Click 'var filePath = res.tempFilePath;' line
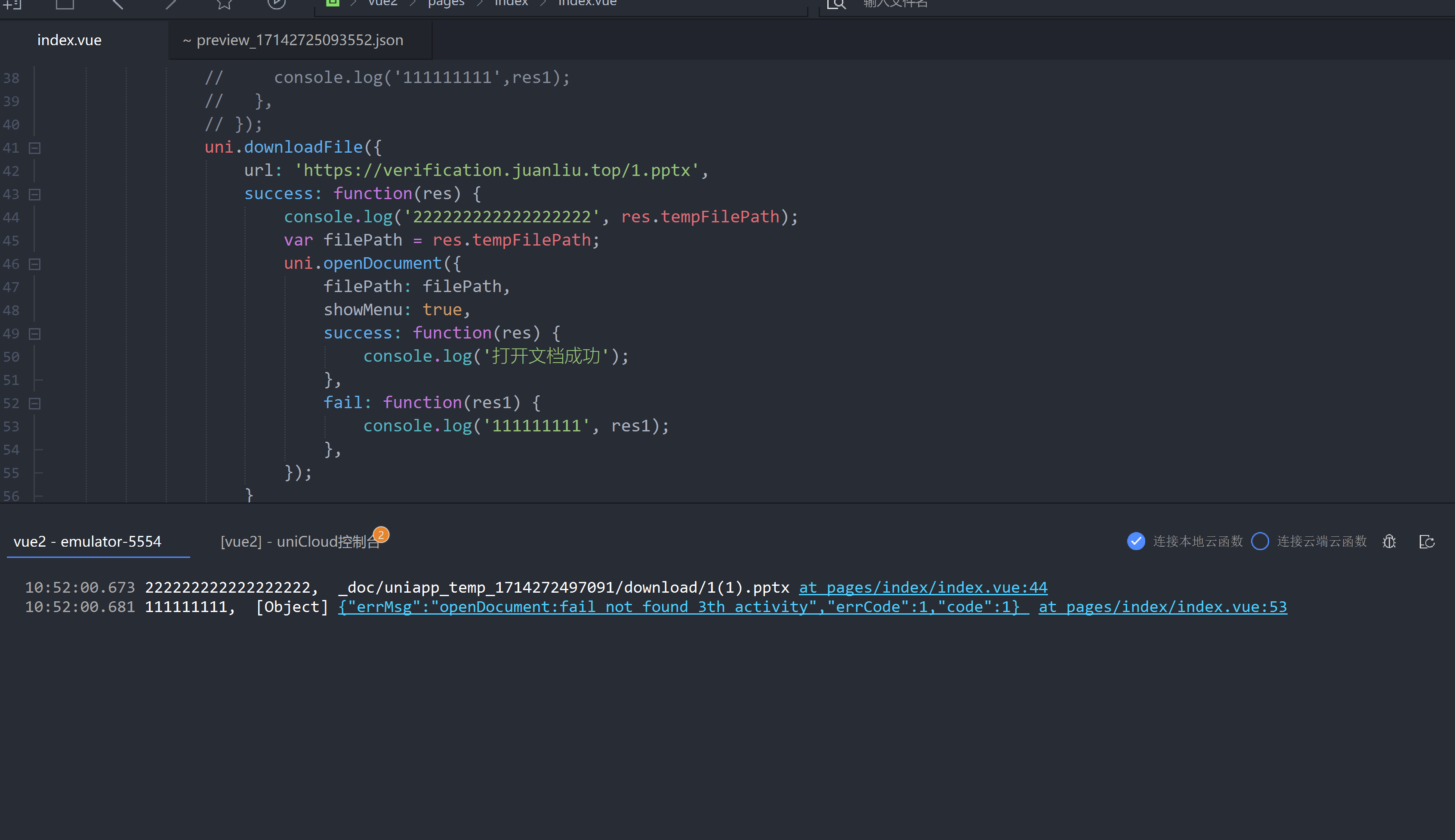Image resolution: width=1455 pixels, height=840 pixels. coord(442,240)
